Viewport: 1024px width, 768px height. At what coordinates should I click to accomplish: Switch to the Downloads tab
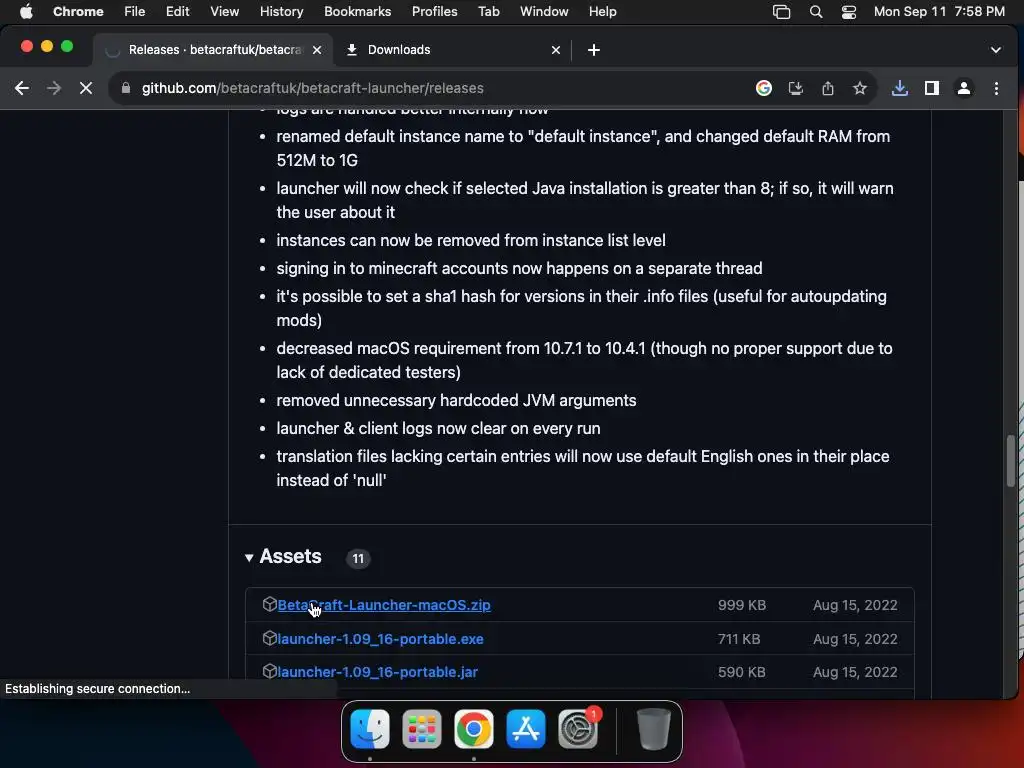click(x=453, y=50)
